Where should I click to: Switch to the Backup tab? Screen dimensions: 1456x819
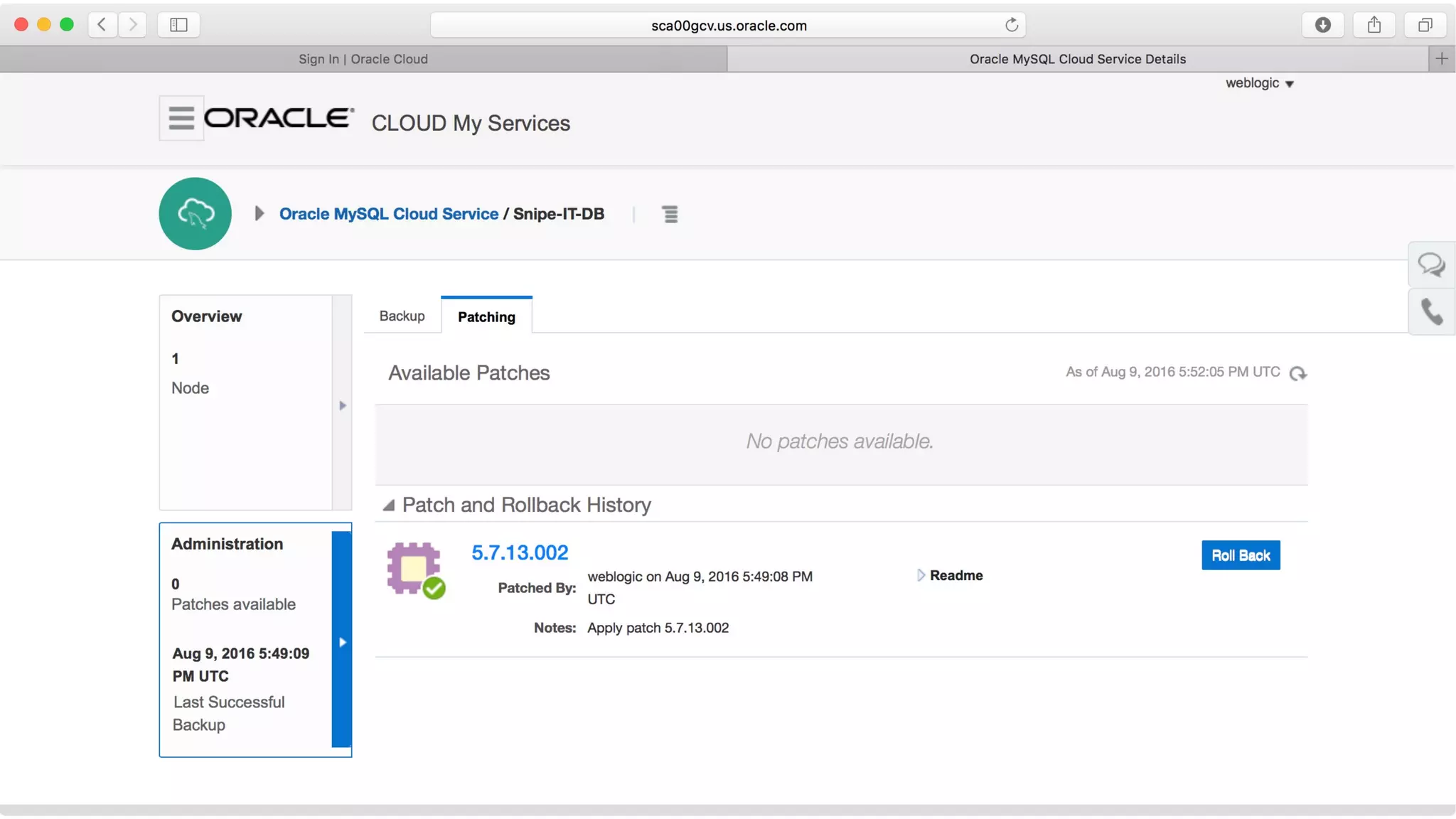402,316
